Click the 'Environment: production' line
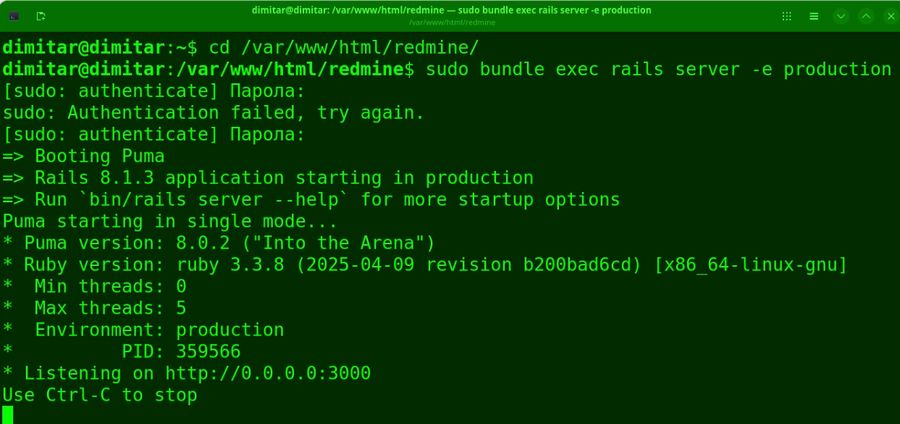 (143, 330)
